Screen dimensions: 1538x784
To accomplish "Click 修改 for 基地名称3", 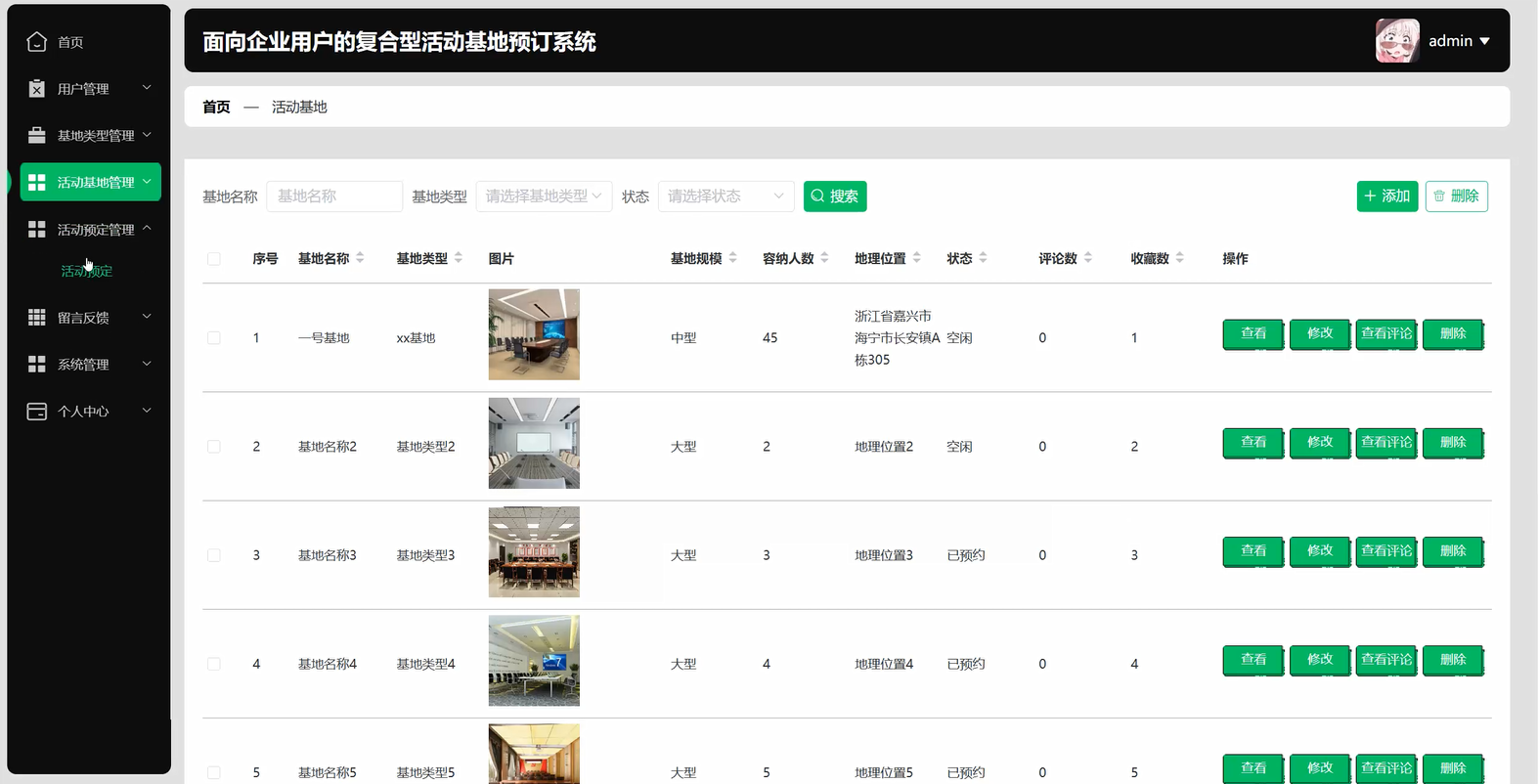I will (1320, 551).
